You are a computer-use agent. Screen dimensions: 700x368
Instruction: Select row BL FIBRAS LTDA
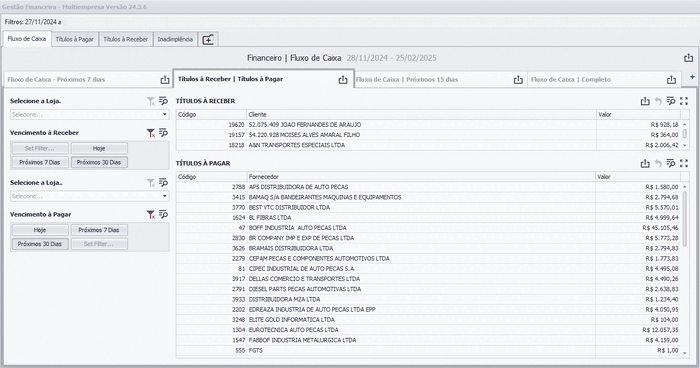(x=428, y=218)
